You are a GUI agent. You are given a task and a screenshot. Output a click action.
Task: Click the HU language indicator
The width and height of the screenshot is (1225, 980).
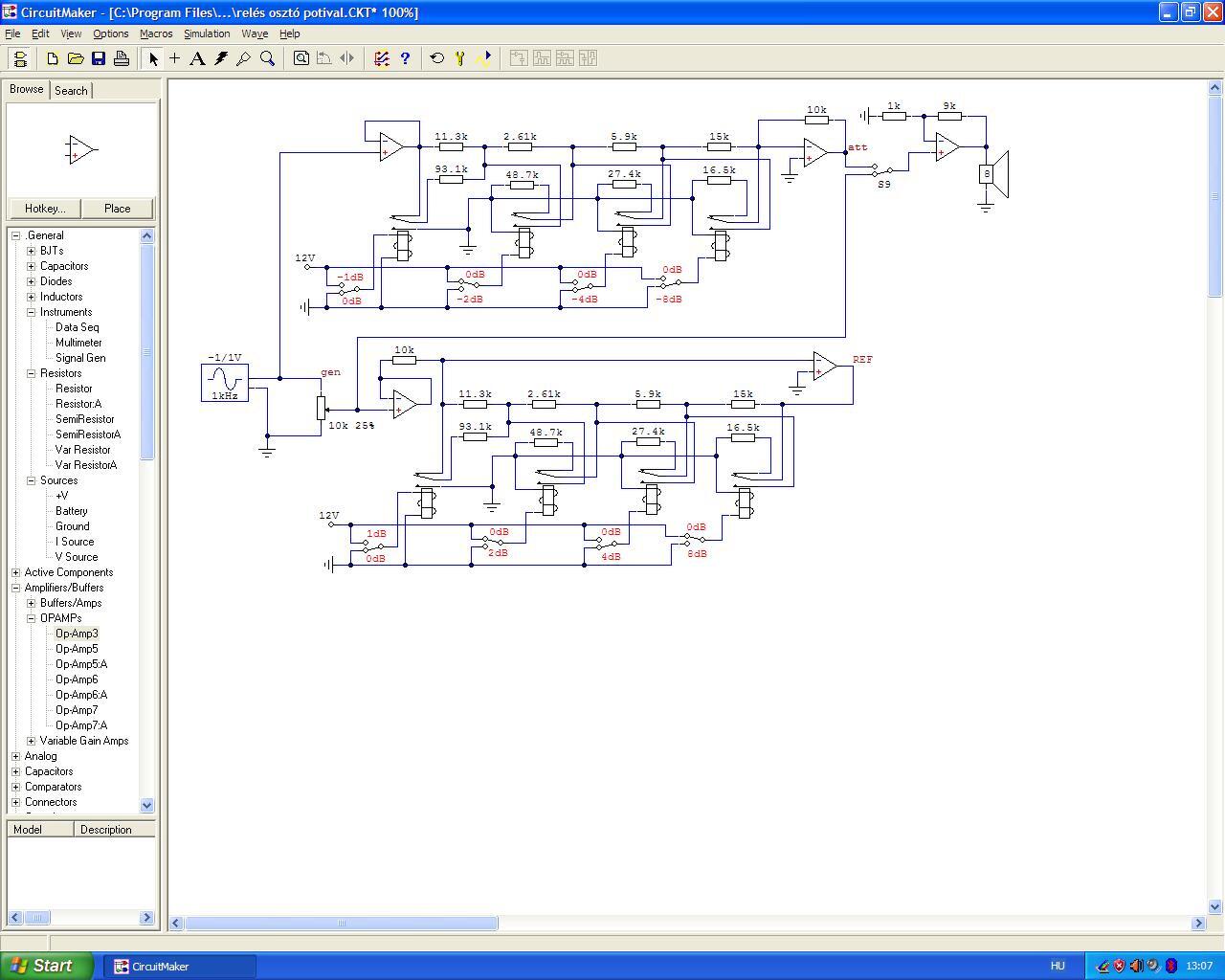point(1058,966)
